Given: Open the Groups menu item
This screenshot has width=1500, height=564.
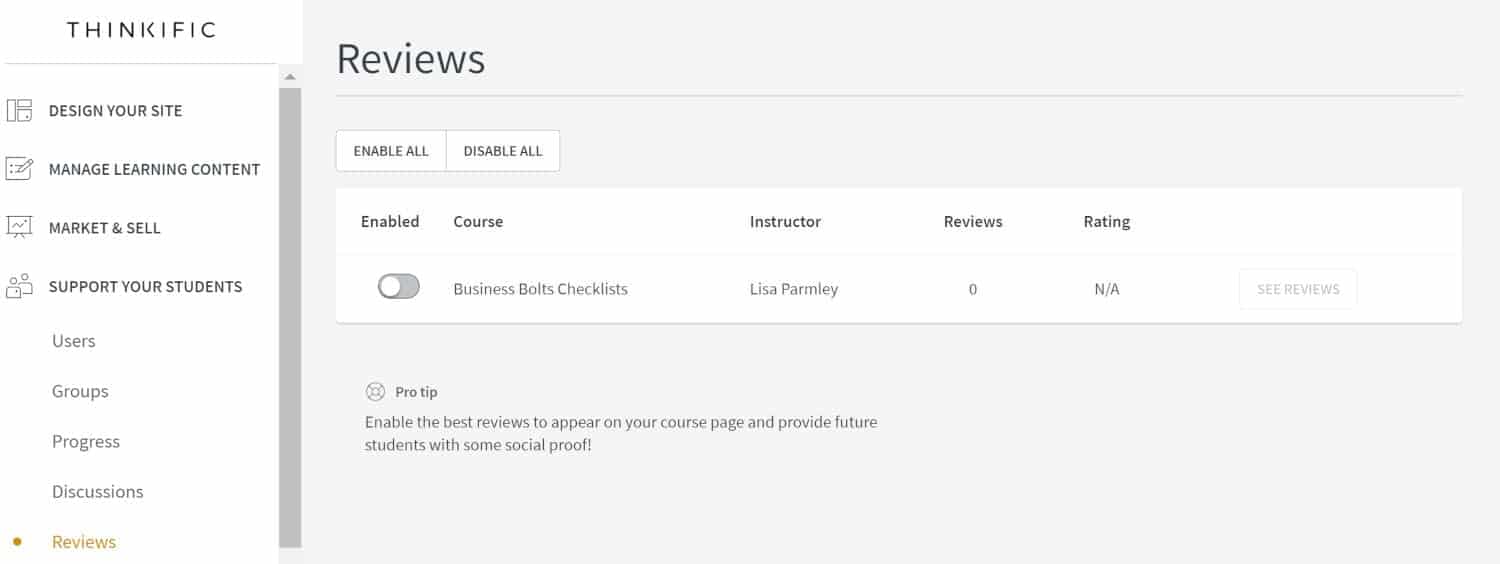Looking at the screenshot, I should coord(80,391).
